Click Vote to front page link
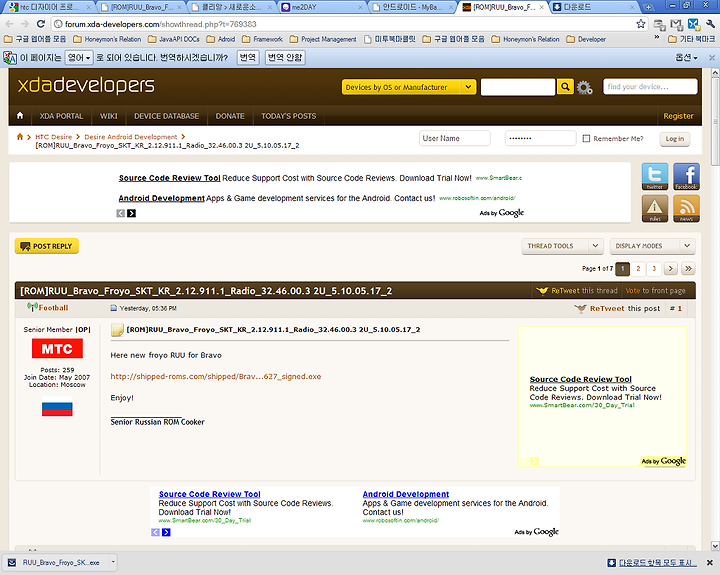 coord(655,291)
